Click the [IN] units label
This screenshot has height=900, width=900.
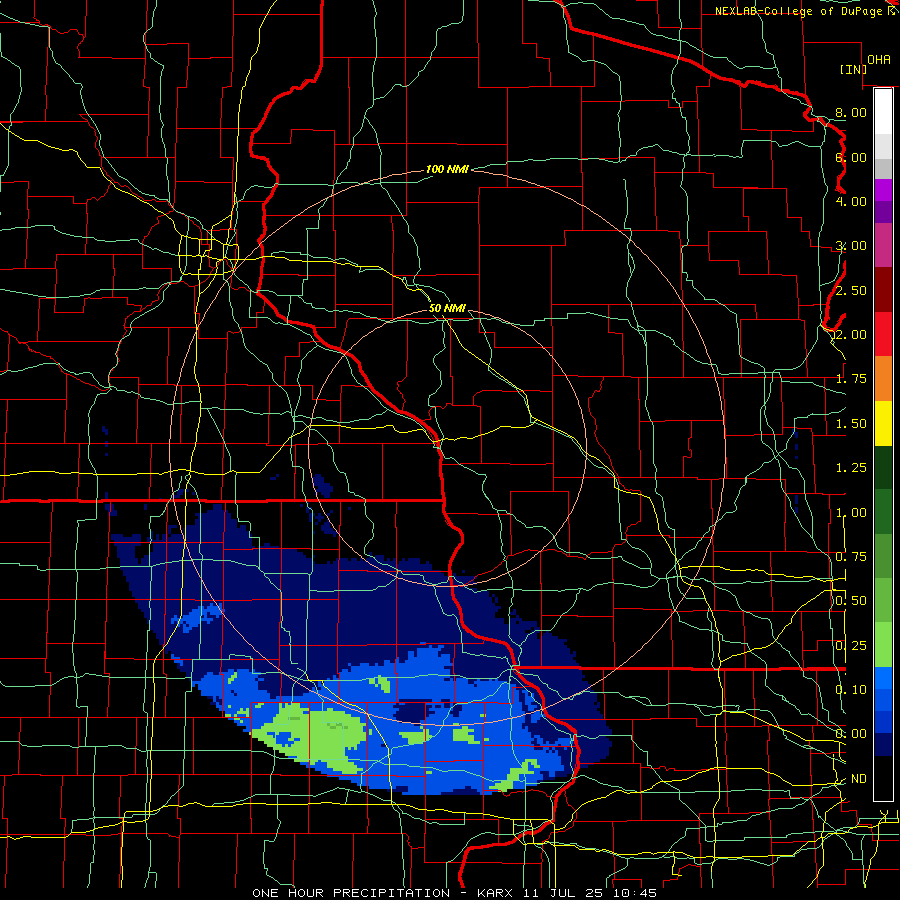[x=853, y=69]
